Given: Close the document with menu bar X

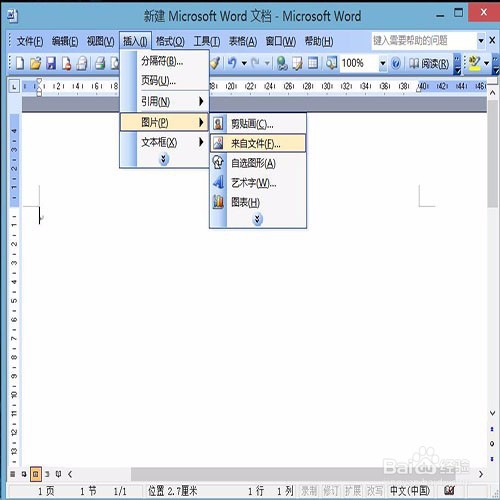Looking at the screenshot, I should 492,41.
